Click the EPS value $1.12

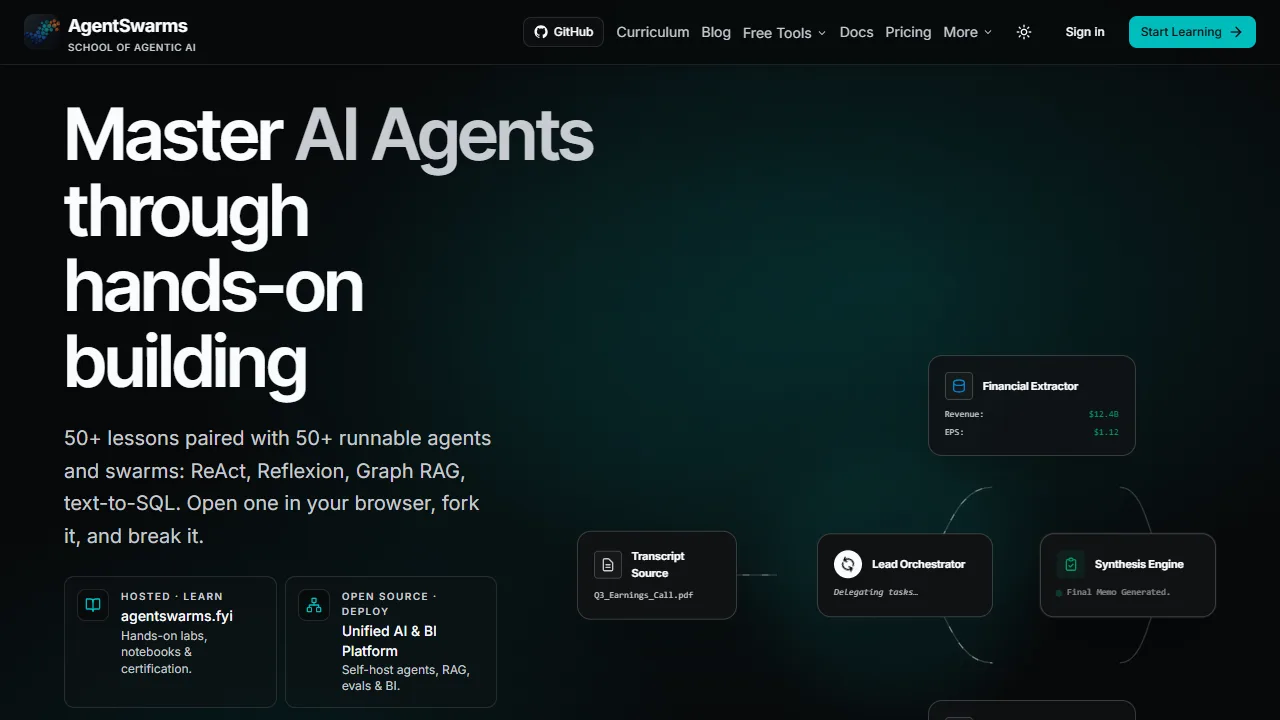point(1106,432)
